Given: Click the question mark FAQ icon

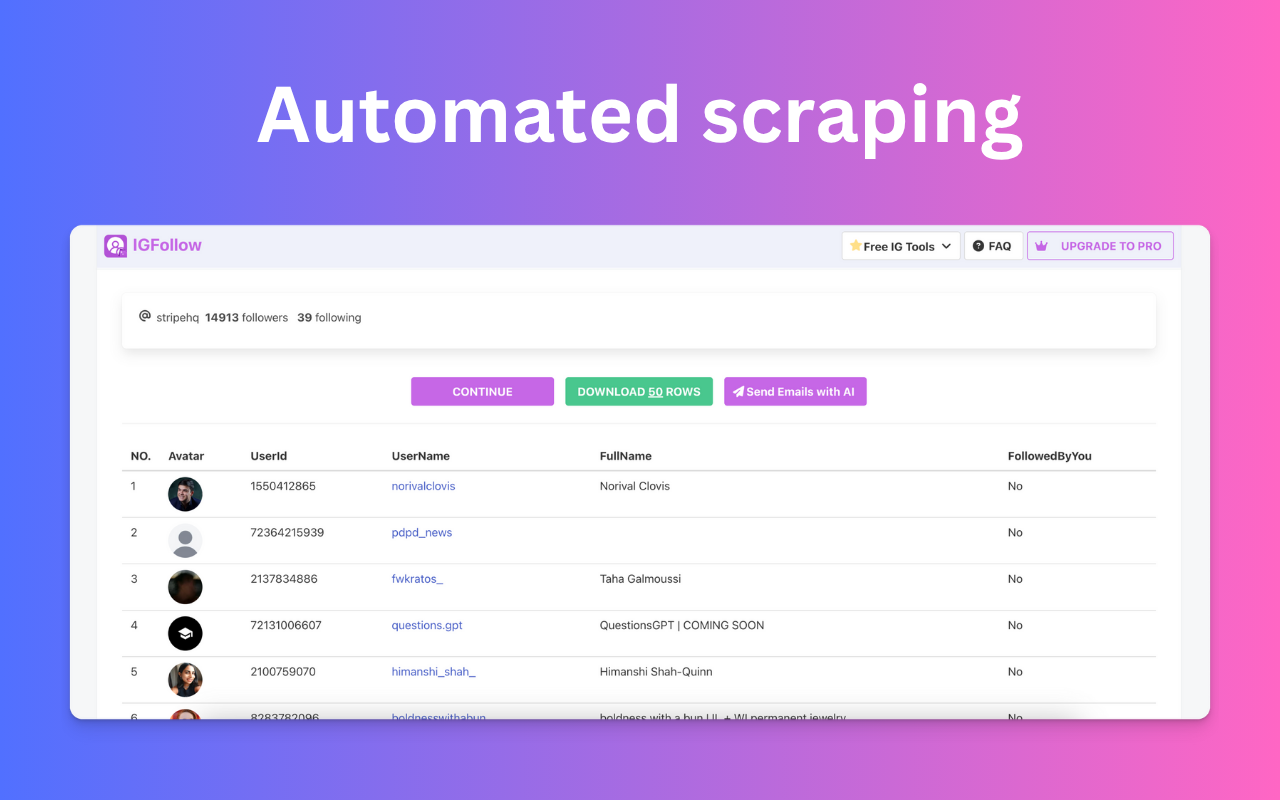Looking at the screenshot, I should coord(978,246).
